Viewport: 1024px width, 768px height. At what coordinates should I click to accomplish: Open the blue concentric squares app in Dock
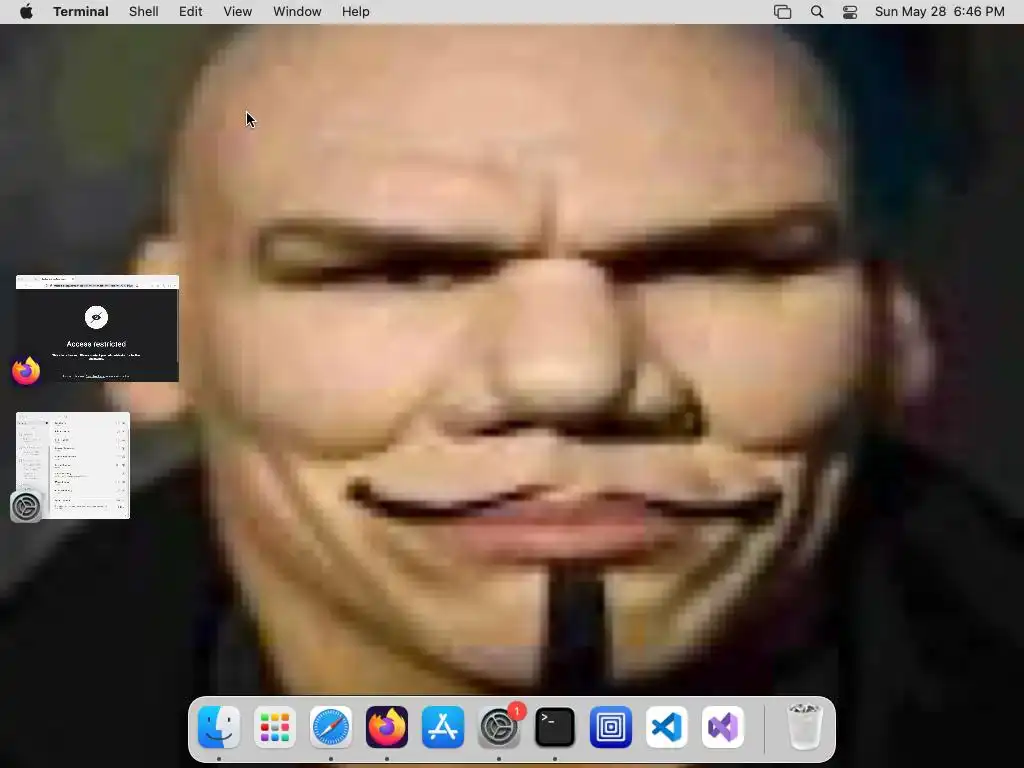click(x=611, y=727)
